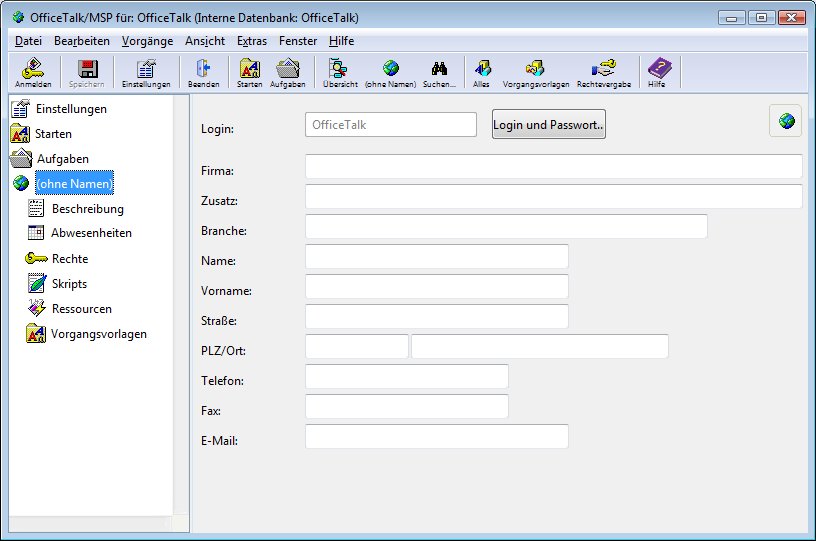Open the Hilfe menu in the menu bar
816x541 pixels.
click(x=341, y=41)
